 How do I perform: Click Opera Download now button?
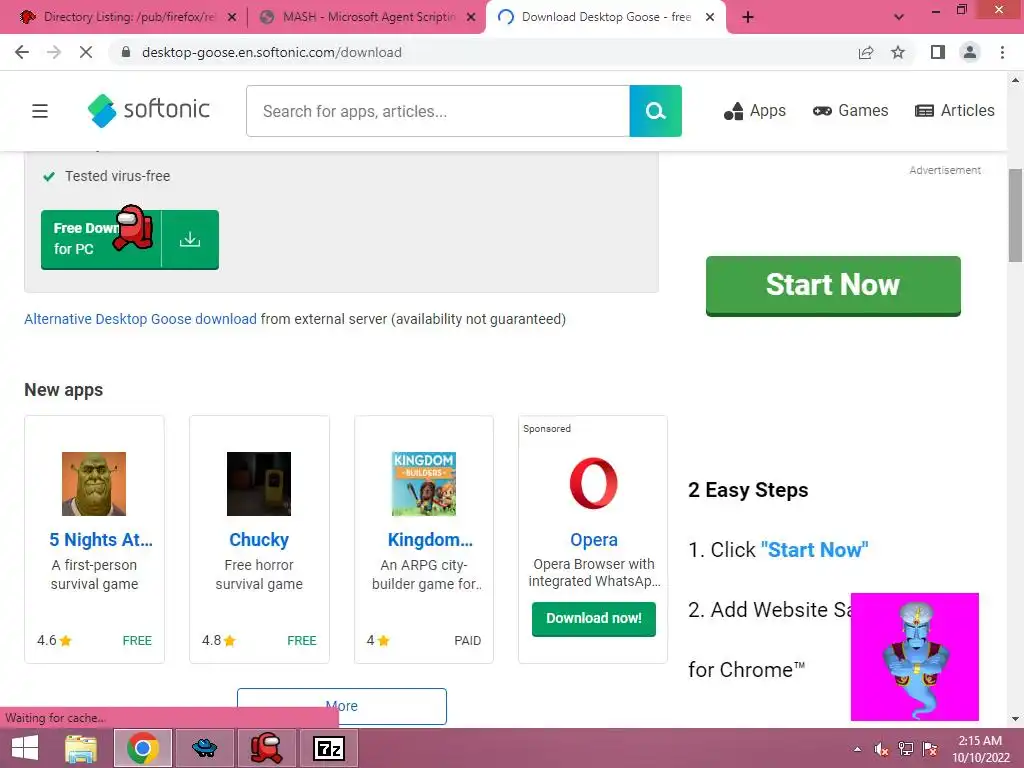click(594, 618)
